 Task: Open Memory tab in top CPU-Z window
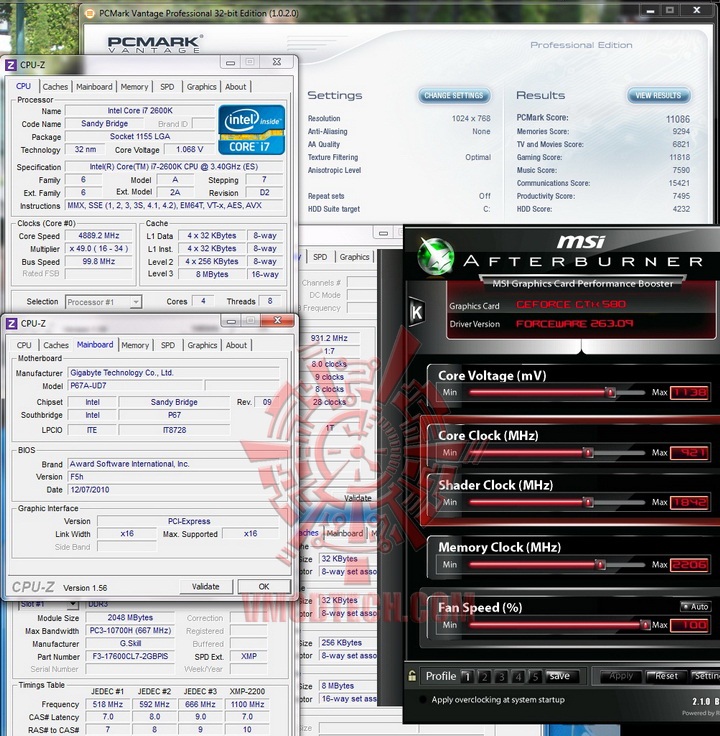tap(134, 87)
